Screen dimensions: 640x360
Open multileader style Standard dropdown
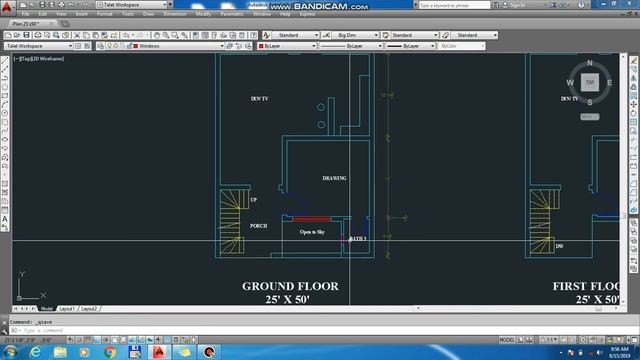point(474,36)
